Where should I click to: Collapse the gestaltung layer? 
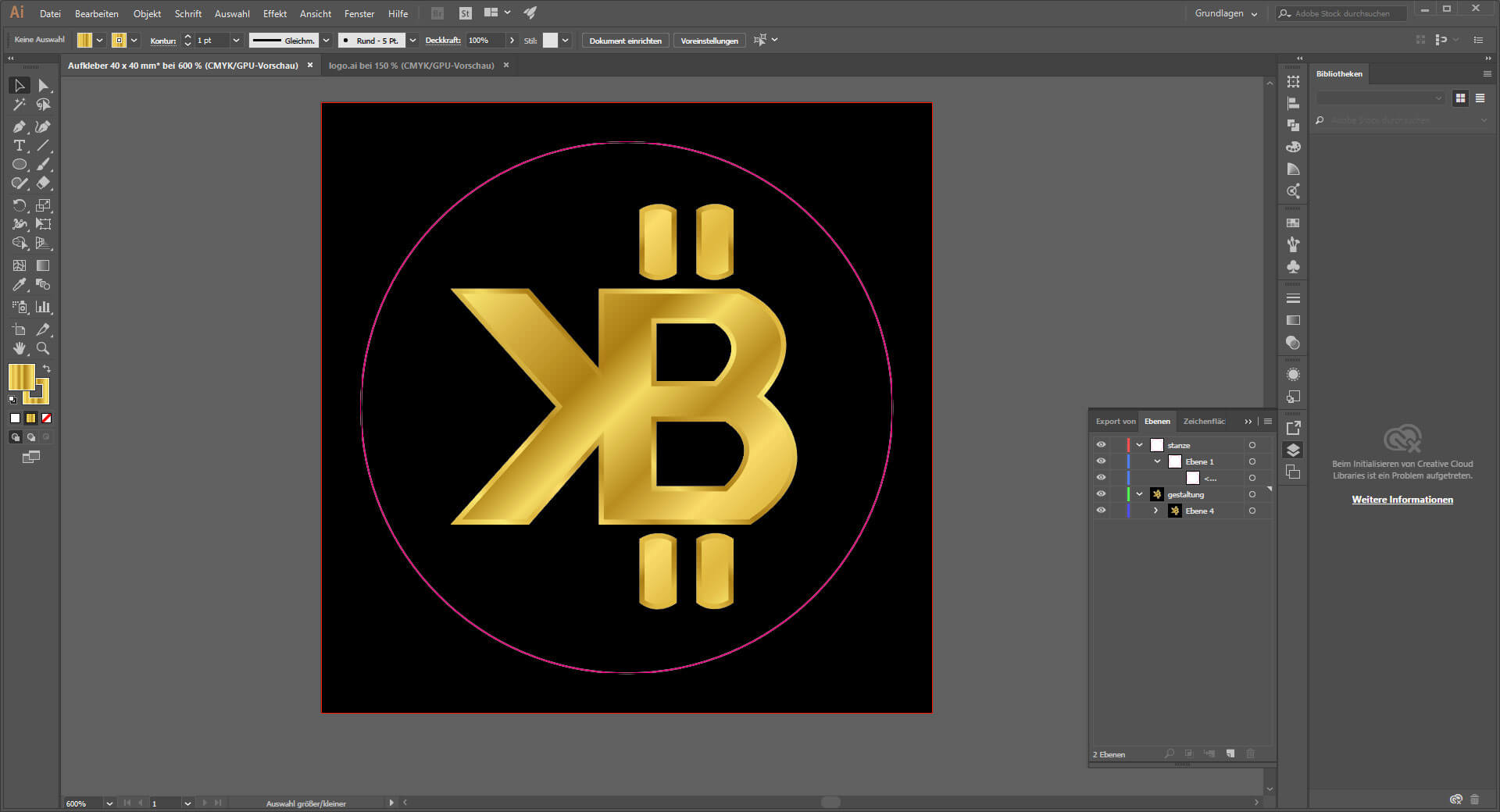tap(1140, 494)
